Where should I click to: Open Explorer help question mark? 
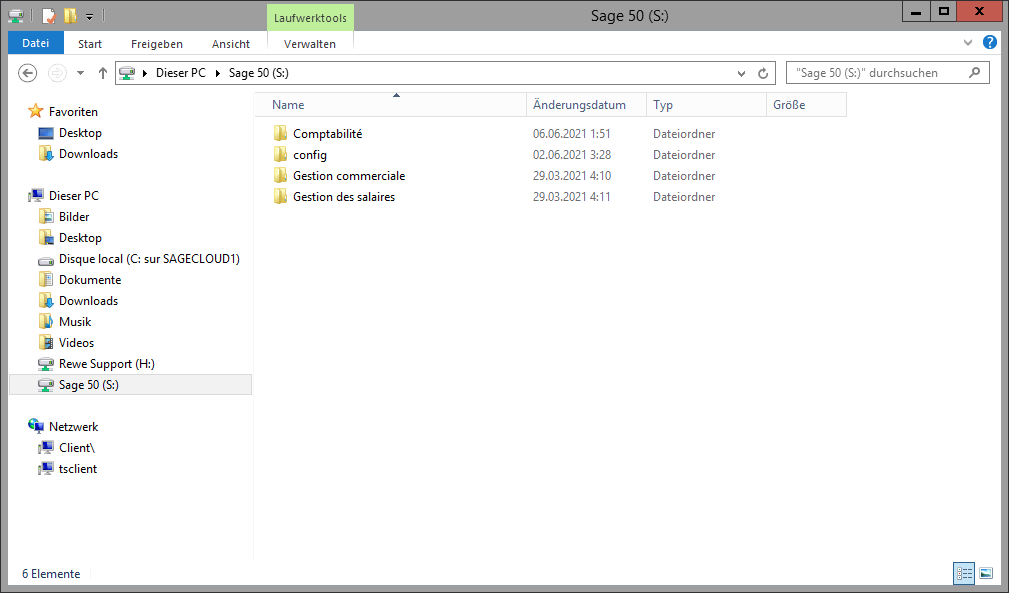[990, 42]
